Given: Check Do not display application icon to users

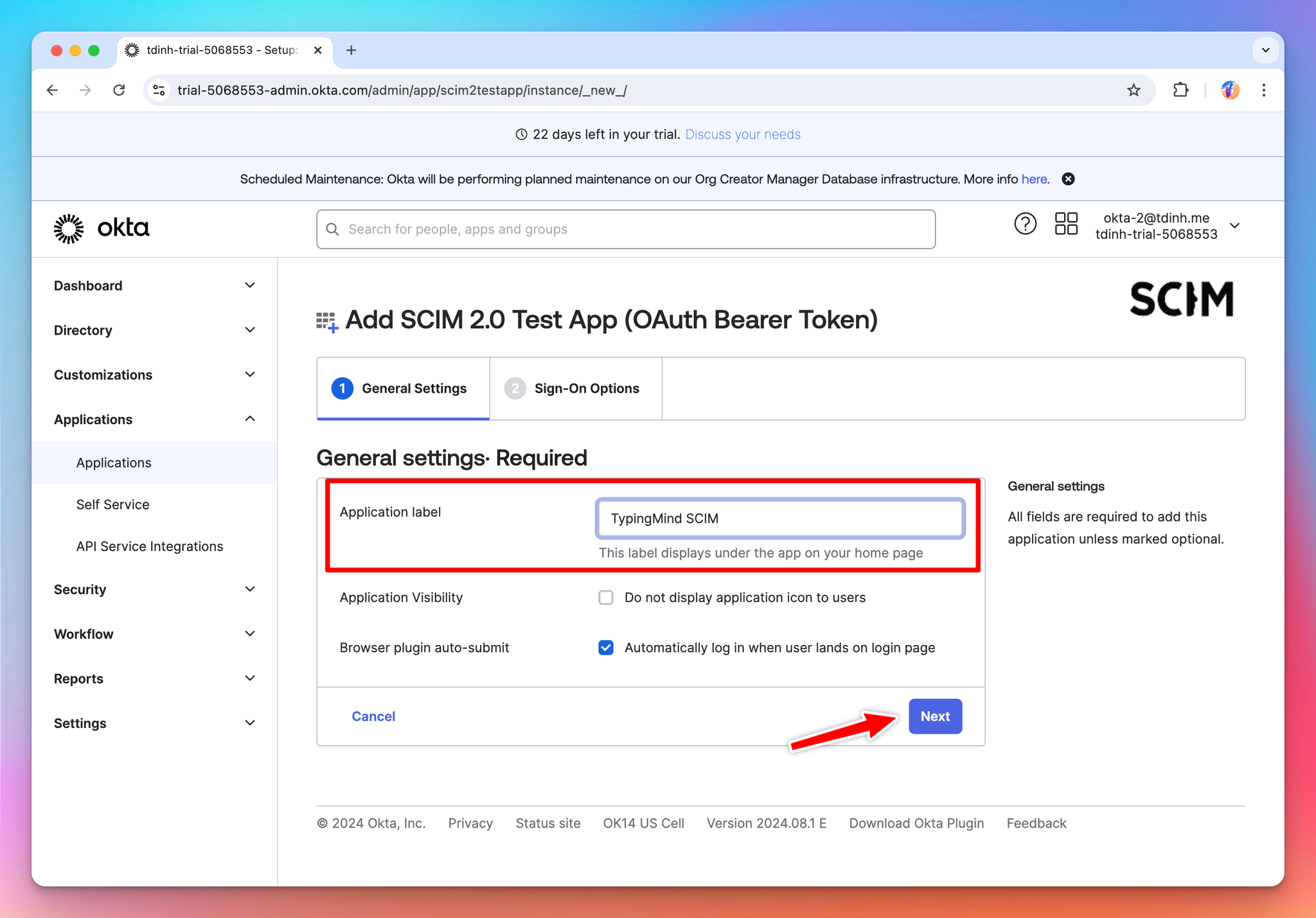Looking at the screenshot, I should (x=605, y=597).
